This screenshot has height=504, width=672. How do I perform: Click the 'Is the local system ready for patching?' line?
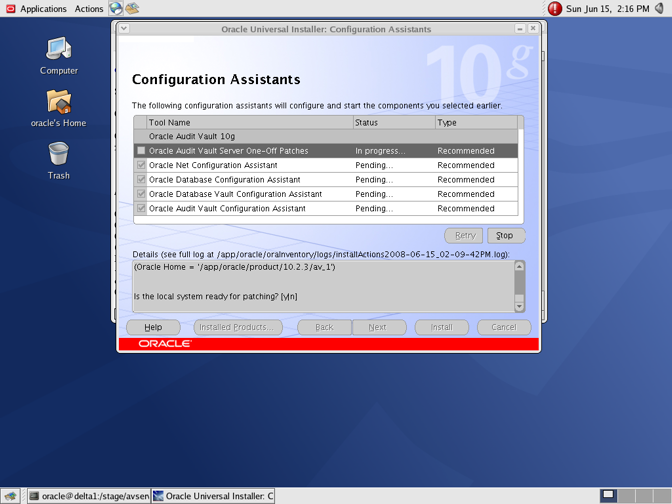pos(216,296)
